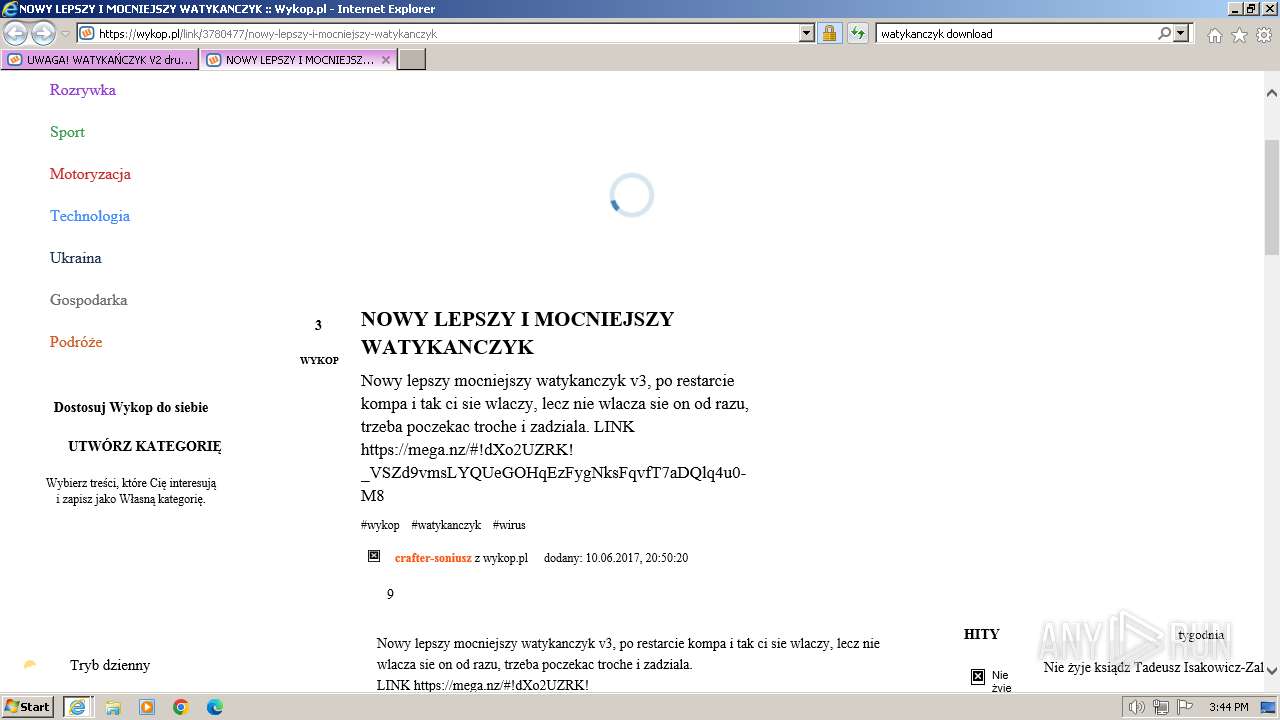Open the Podróże category
1280x720 pixels.
[76, 342]
